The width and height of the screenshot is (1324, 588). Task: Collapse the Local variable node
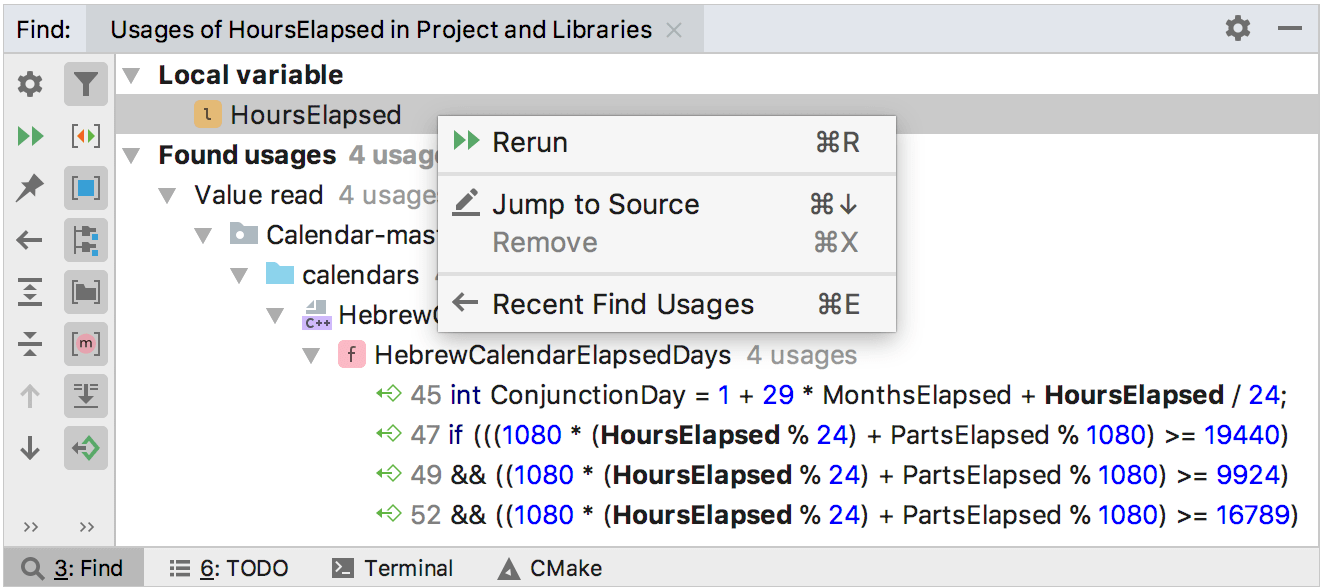pyautogui.click(x=131, y=74)
